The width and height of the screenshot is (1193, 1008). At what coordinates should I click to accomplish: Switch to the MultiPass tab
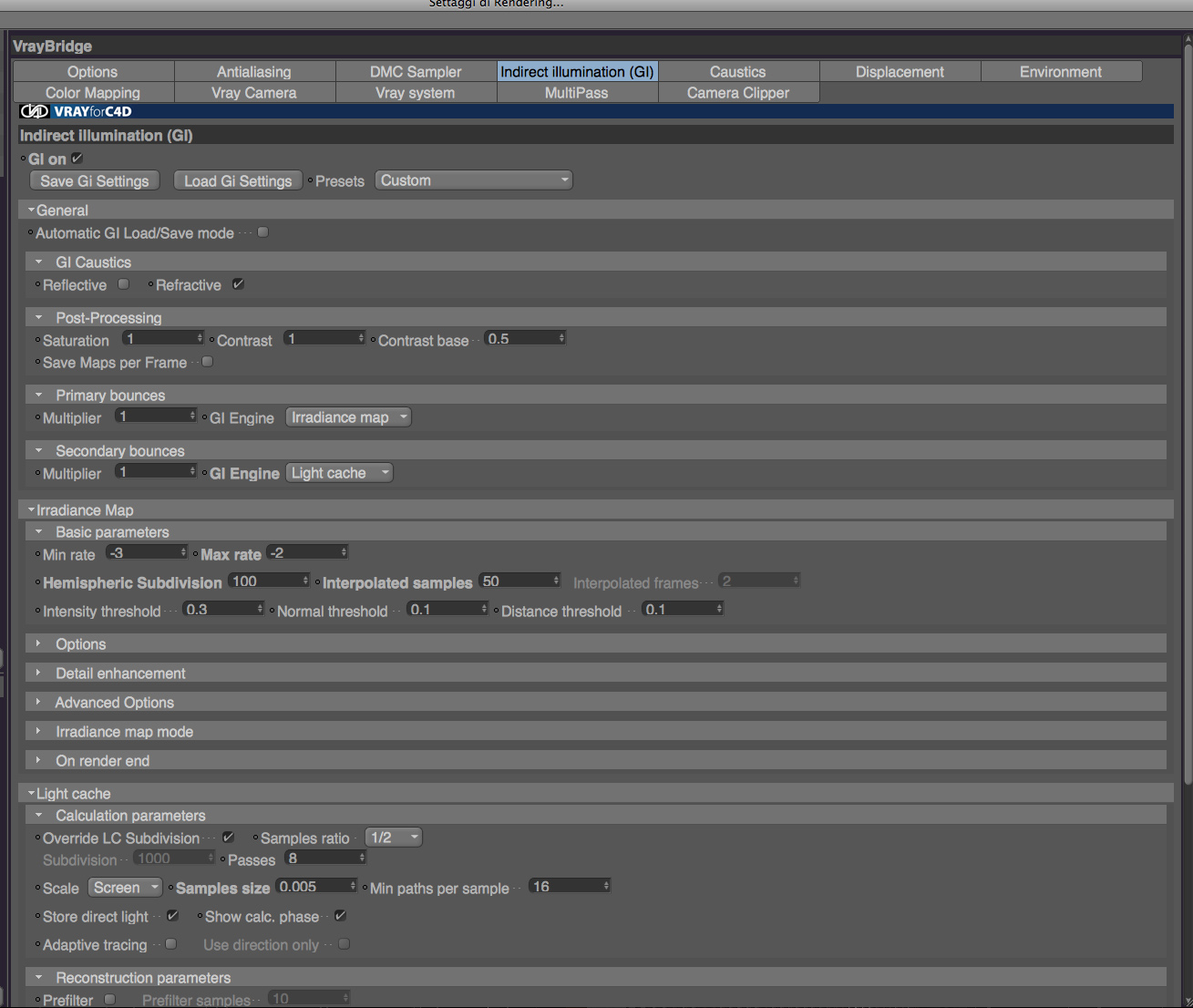coord(577,92)
